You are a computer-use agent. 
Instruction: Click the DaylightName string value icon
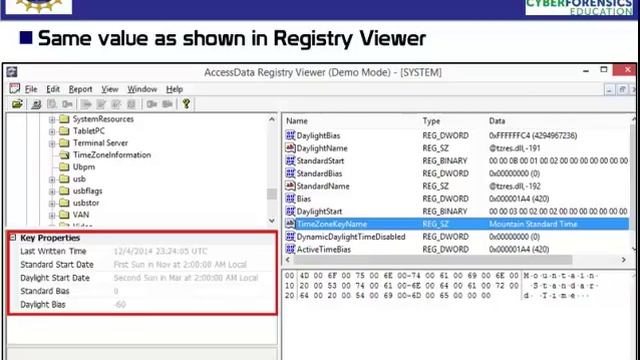290,148
